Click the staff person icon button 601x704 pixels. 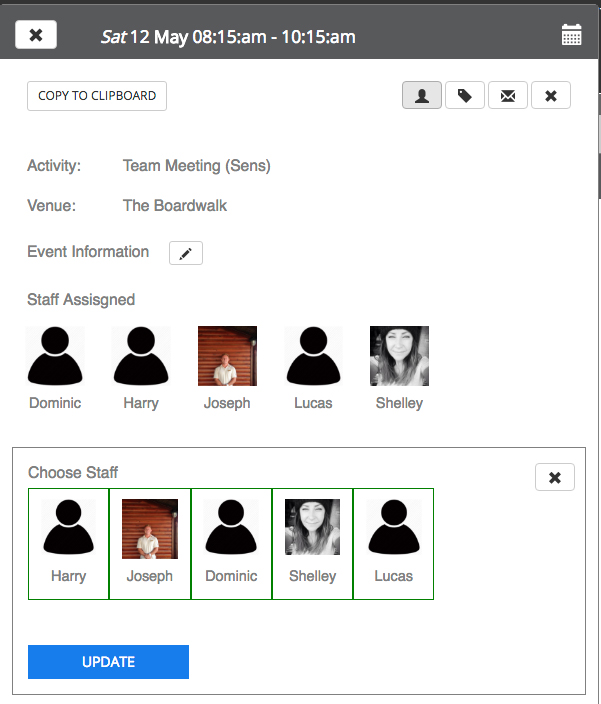tap(422, 96)
